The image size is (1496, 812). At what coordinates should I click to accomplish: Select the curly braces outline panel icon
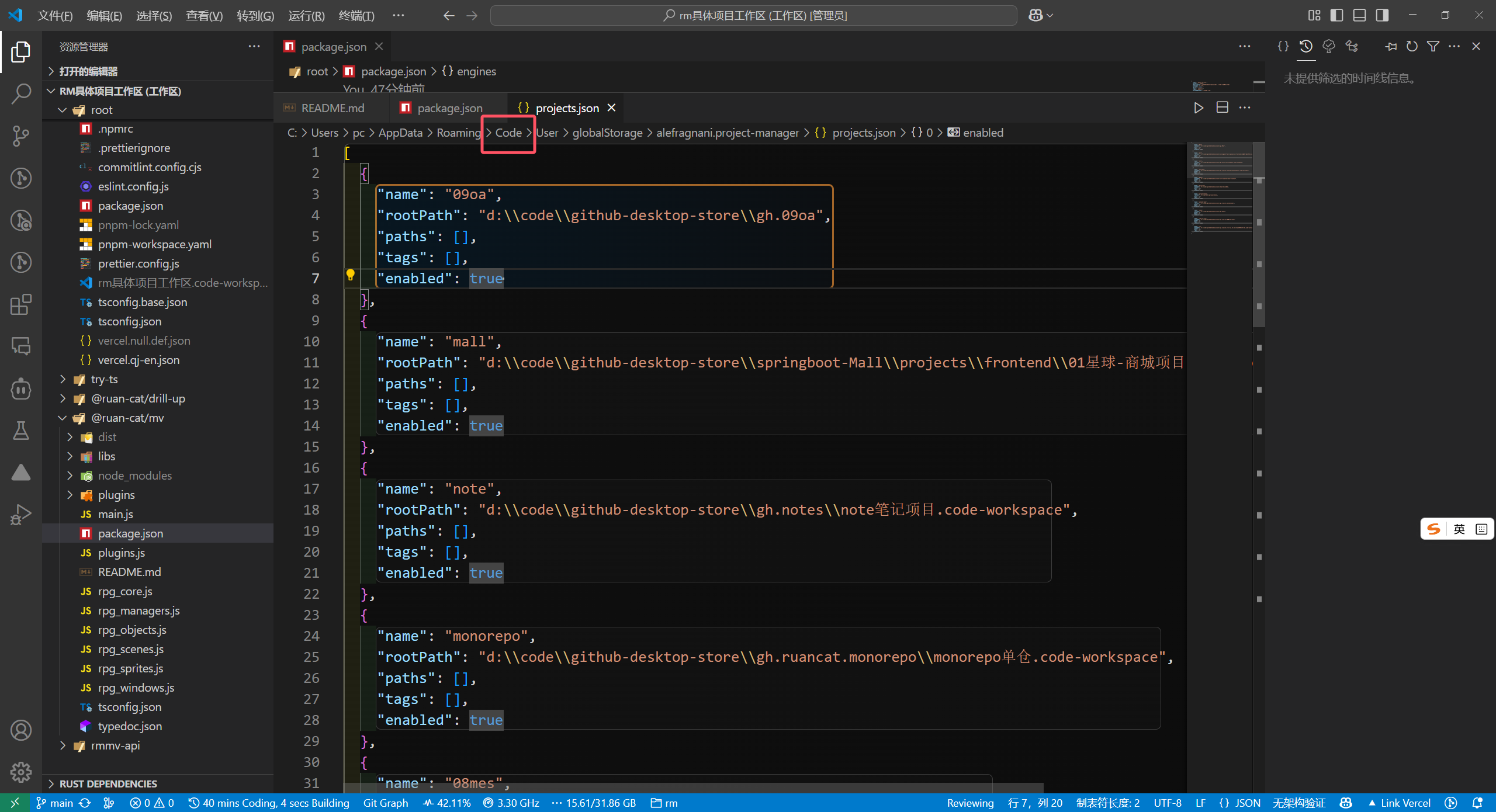pyautogui.click(x=1283, y=46)
